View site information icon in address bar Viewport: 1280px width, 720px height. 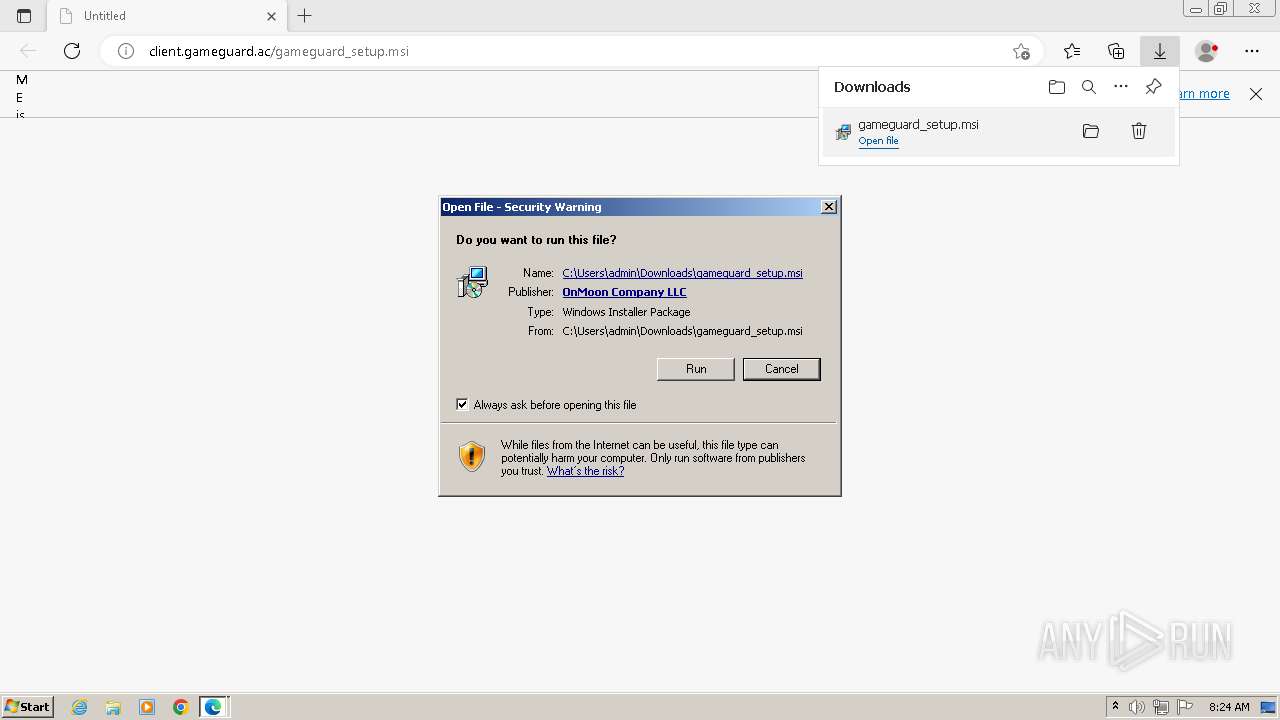pyautogui.click(x=126, y=51)
